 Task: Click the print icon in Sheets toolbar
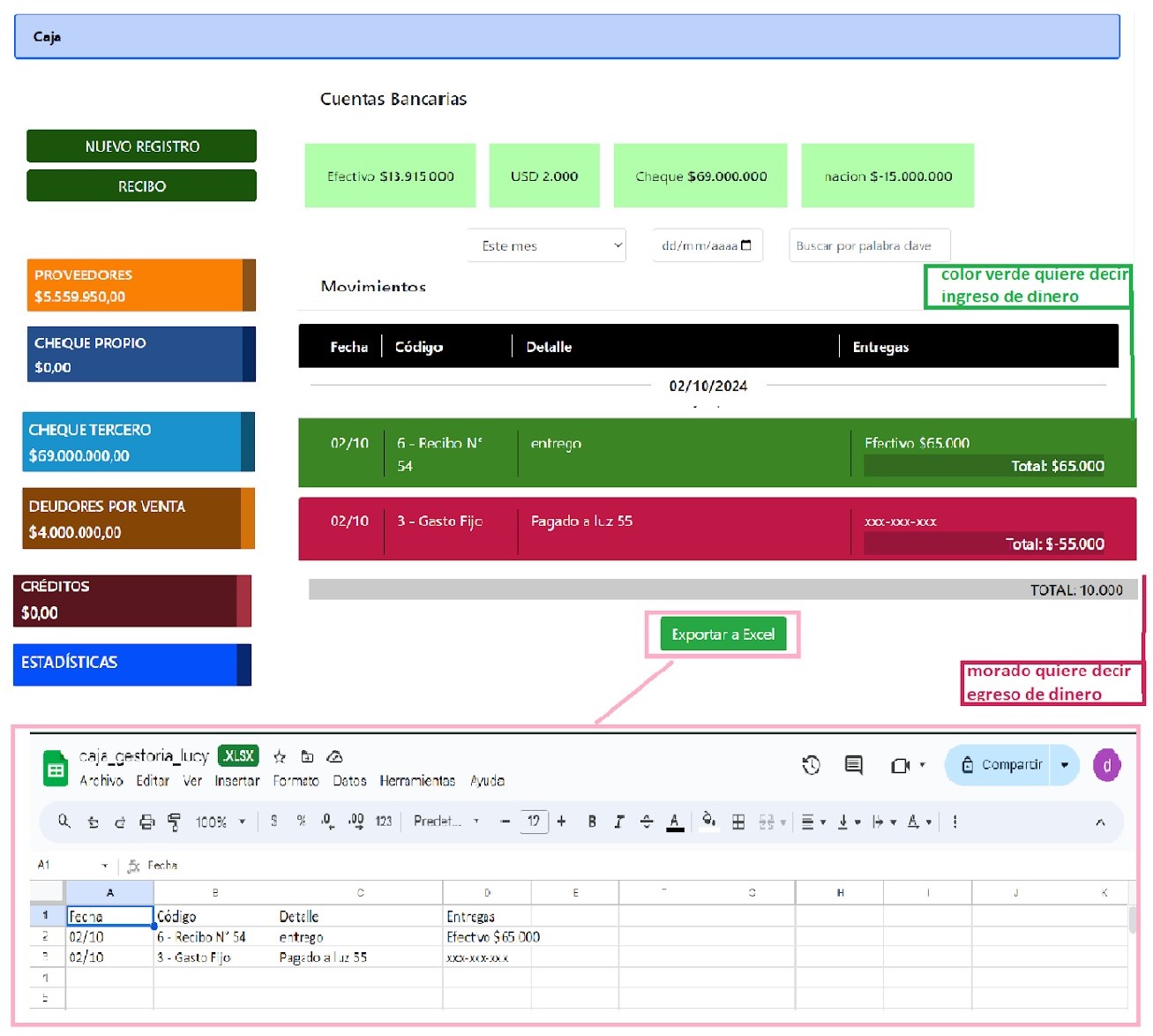[146, 822]
